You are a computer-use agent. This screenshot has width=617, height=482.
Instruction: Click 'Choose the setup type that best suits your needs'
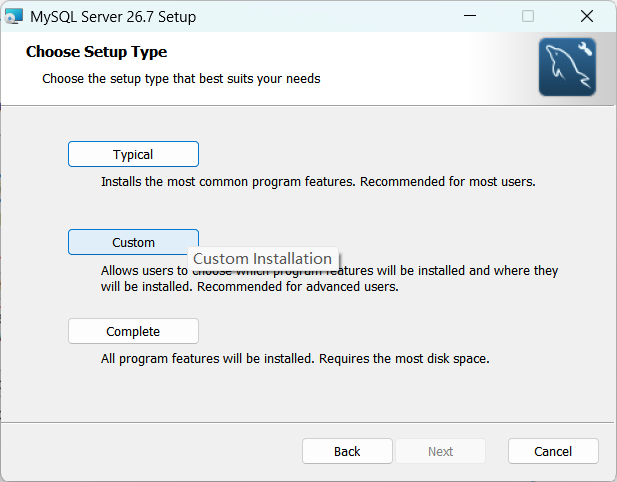(181, 79)
